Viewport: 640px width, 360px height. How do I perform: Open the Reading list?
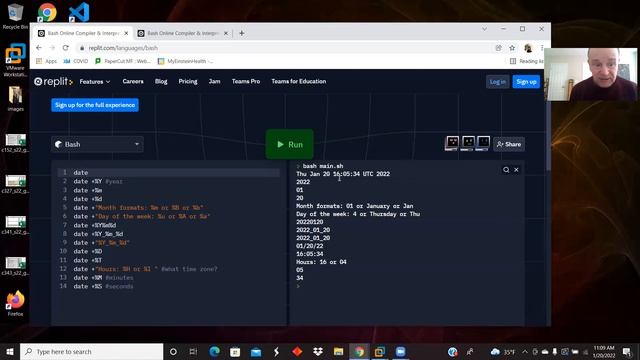click(x=527, y=61)
